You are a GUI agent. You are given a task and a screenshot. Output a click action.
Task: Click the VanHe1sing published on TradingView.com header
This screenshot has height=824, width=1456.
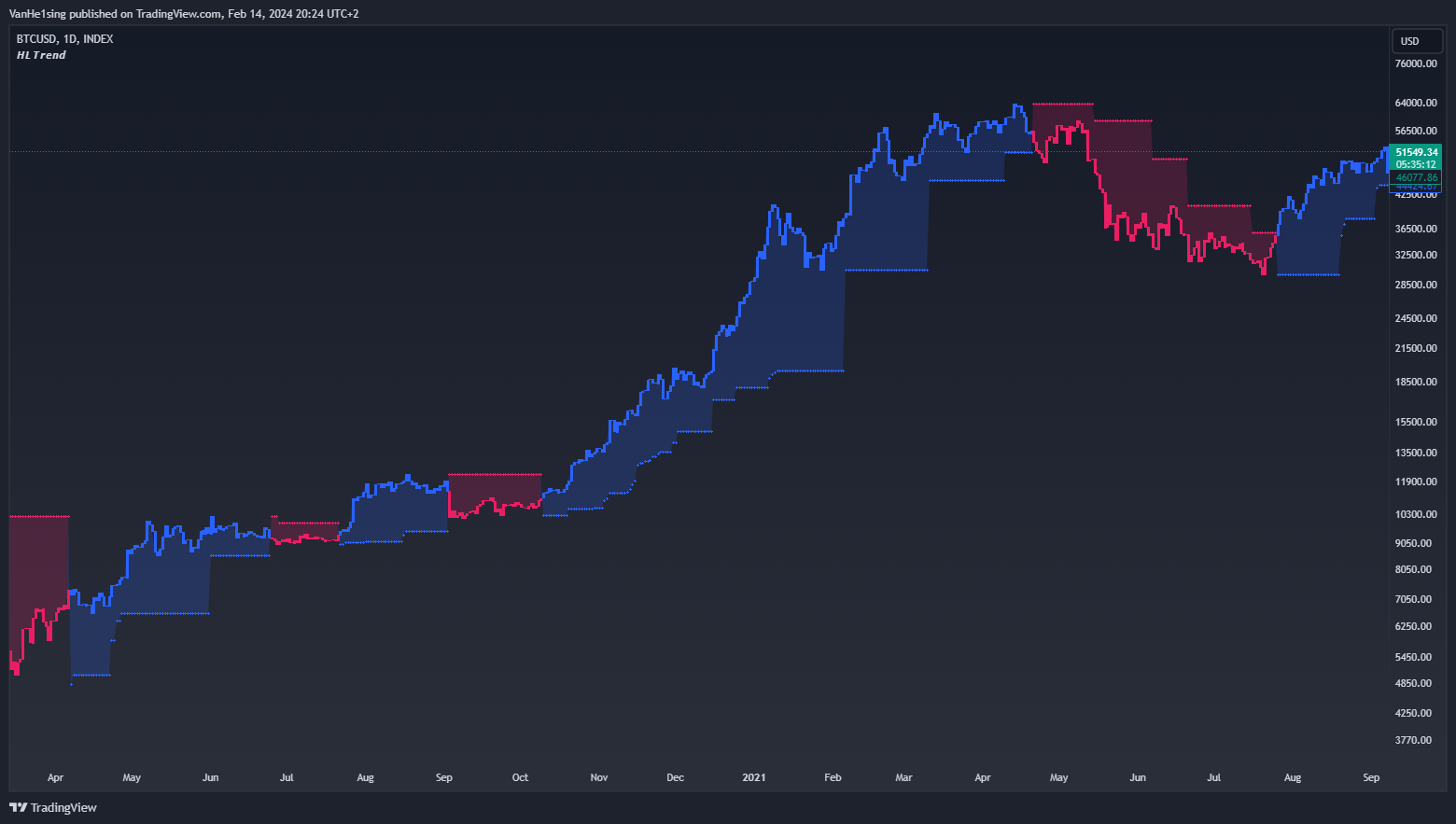pyautogui.click(x=184, y=14)
